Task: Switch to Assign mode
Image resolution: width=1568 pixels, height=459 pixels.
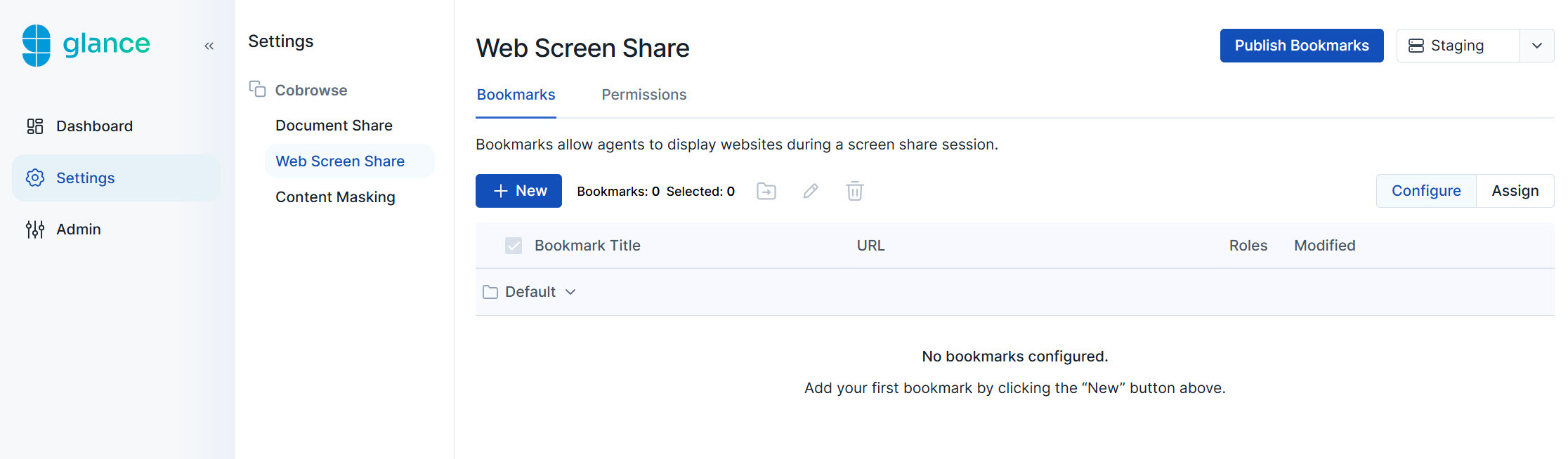Action: click(1515, 191)
